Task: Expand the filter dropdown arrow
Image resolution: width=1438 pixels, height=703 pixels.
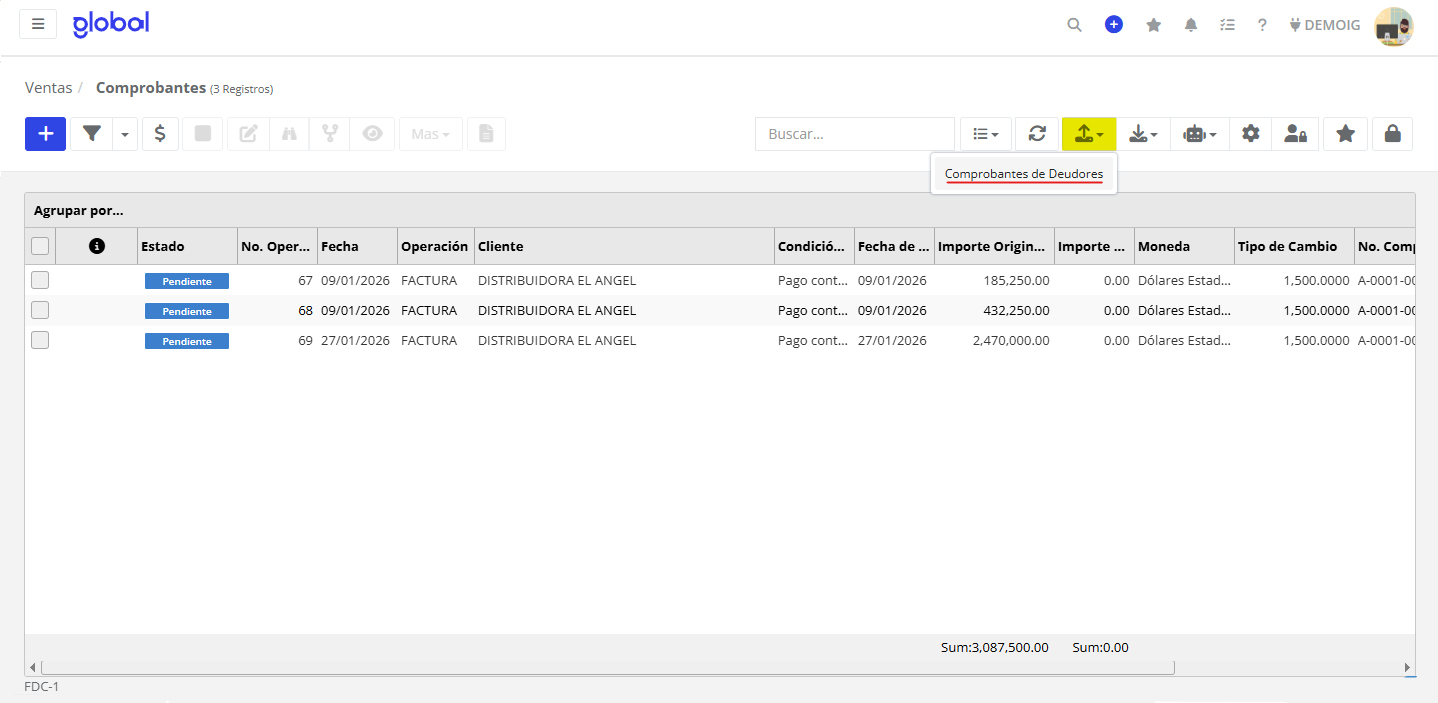Action: point(125,134)
